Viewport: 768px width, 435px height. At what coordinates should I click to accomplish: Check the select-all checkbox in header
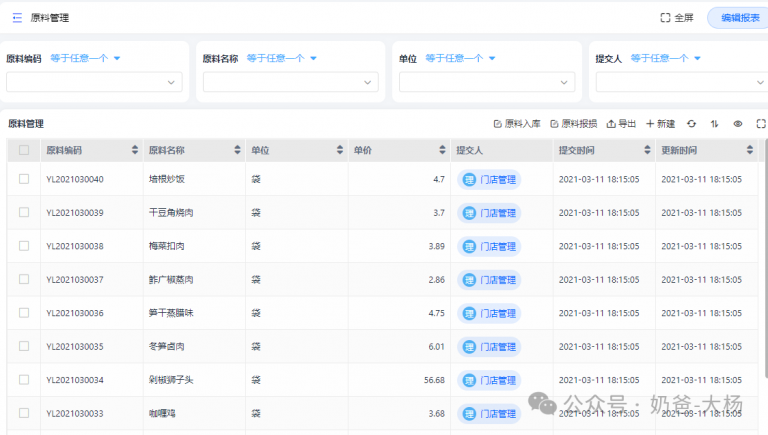tap(24, 150)
